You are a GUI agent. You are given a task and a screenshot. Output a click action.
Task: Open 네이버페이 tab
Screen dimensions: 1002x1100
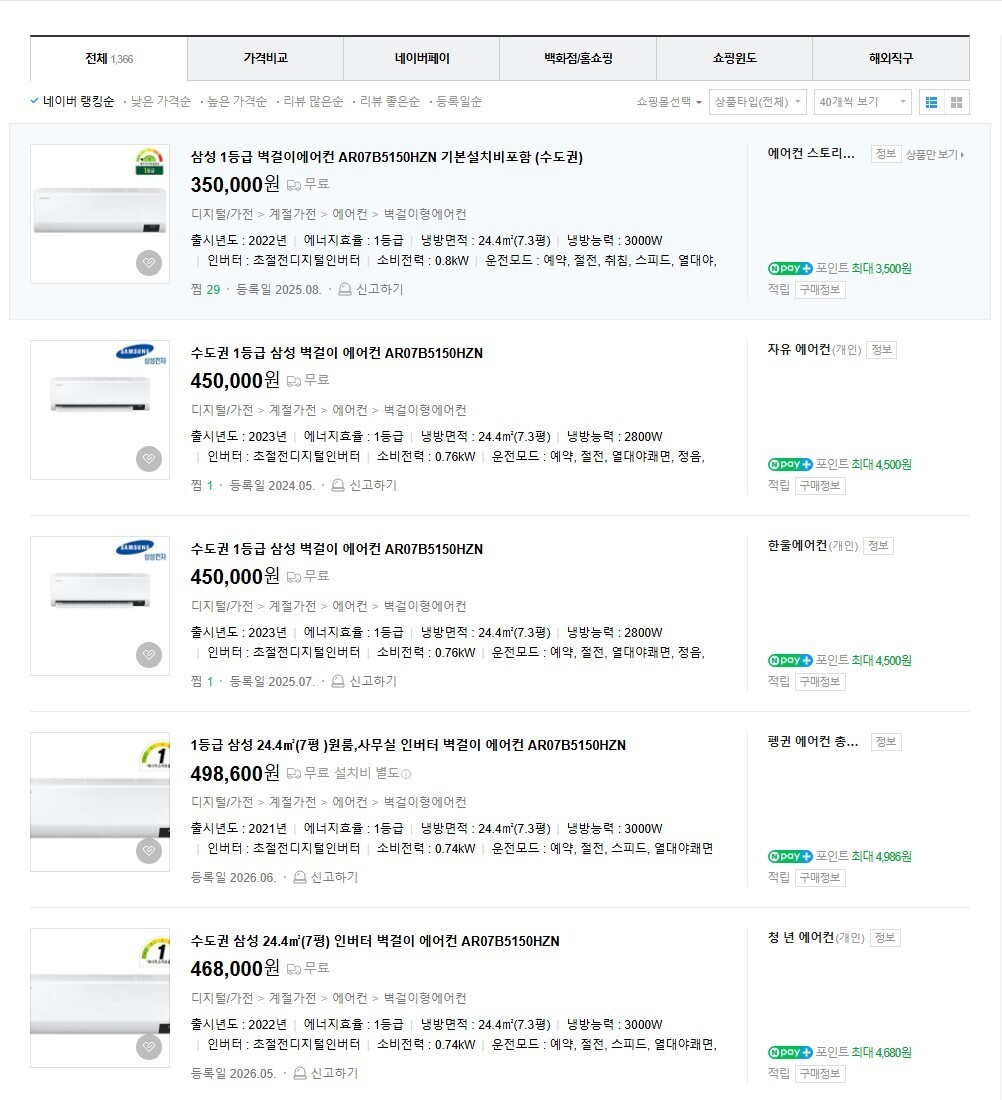coord(422,59)
